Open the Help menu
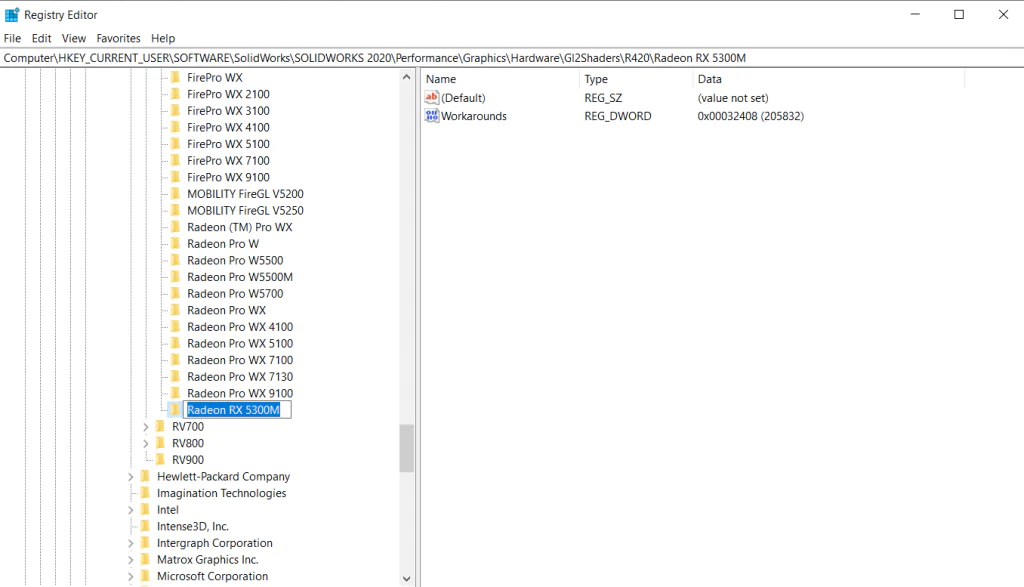Screen dimensions: 1024x587 pyautogui.click(x=163, y=39)
